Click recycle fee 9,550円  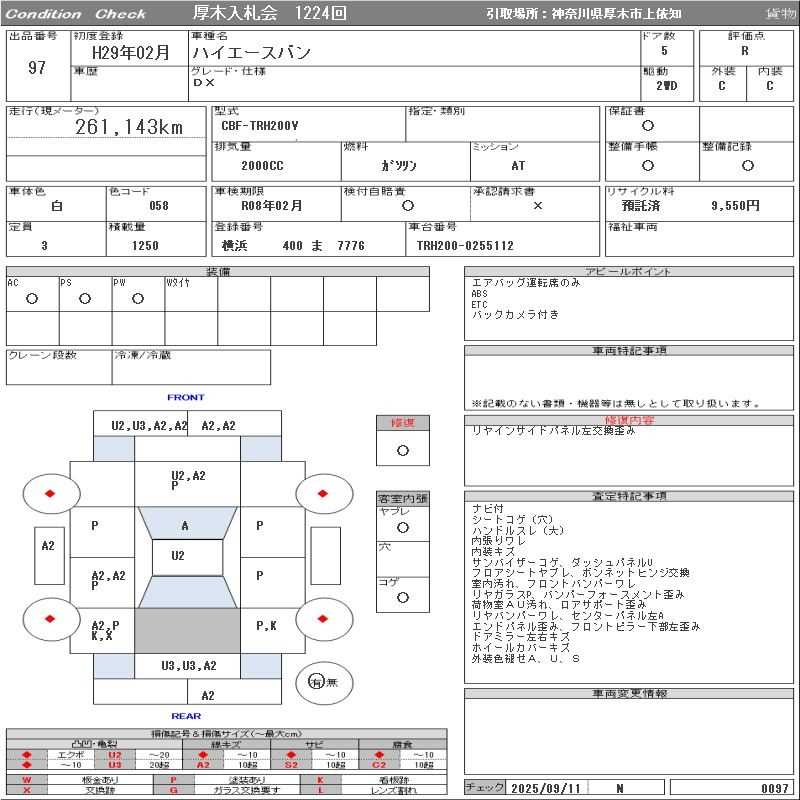[735, 206]
